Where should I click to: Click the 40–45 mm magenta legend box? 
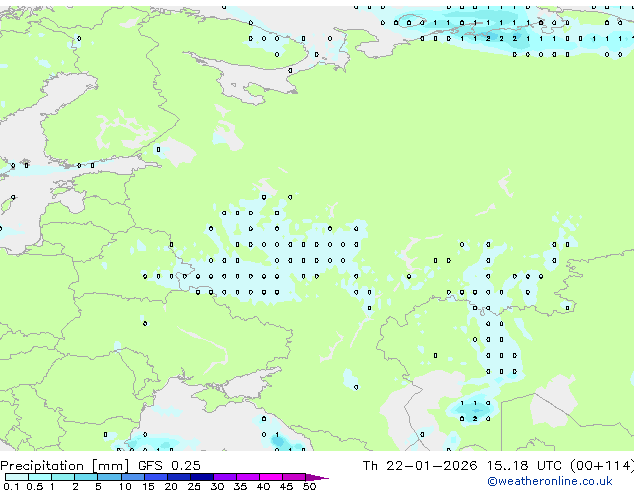271,477
